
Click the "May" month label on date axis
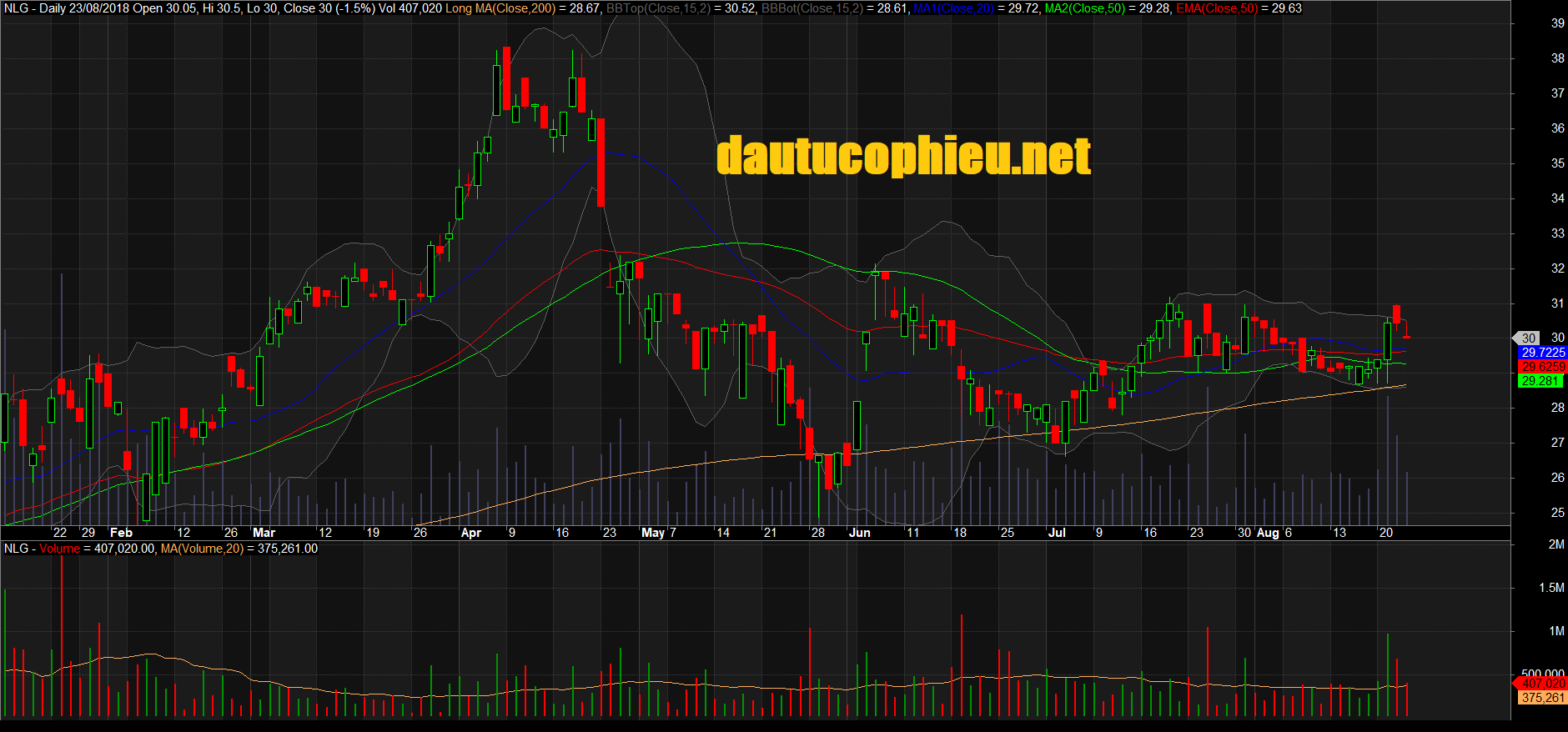pos(653,533)
